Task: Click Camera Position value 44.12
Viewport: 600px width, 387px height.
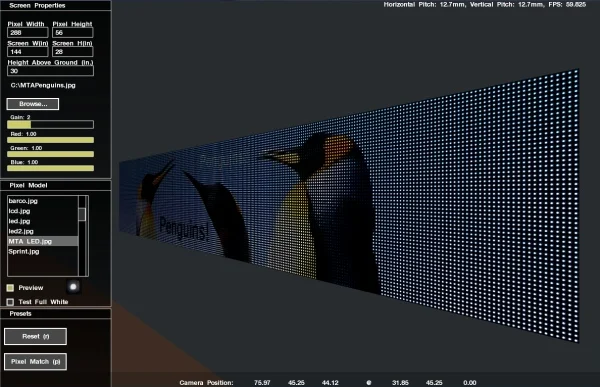Action: tap(330, 382)
